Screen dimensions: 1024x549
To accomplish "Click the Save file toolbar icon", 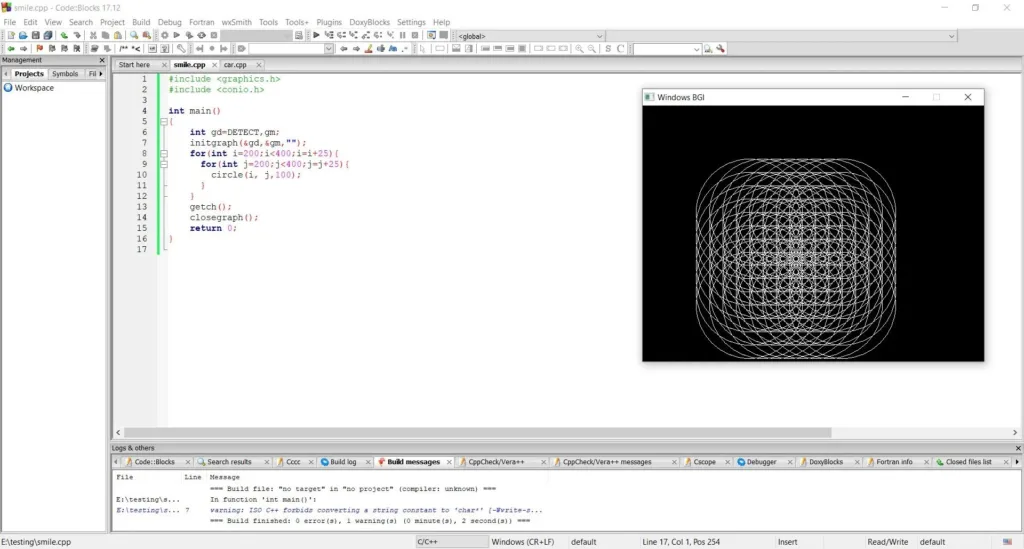I will (35, 35).
